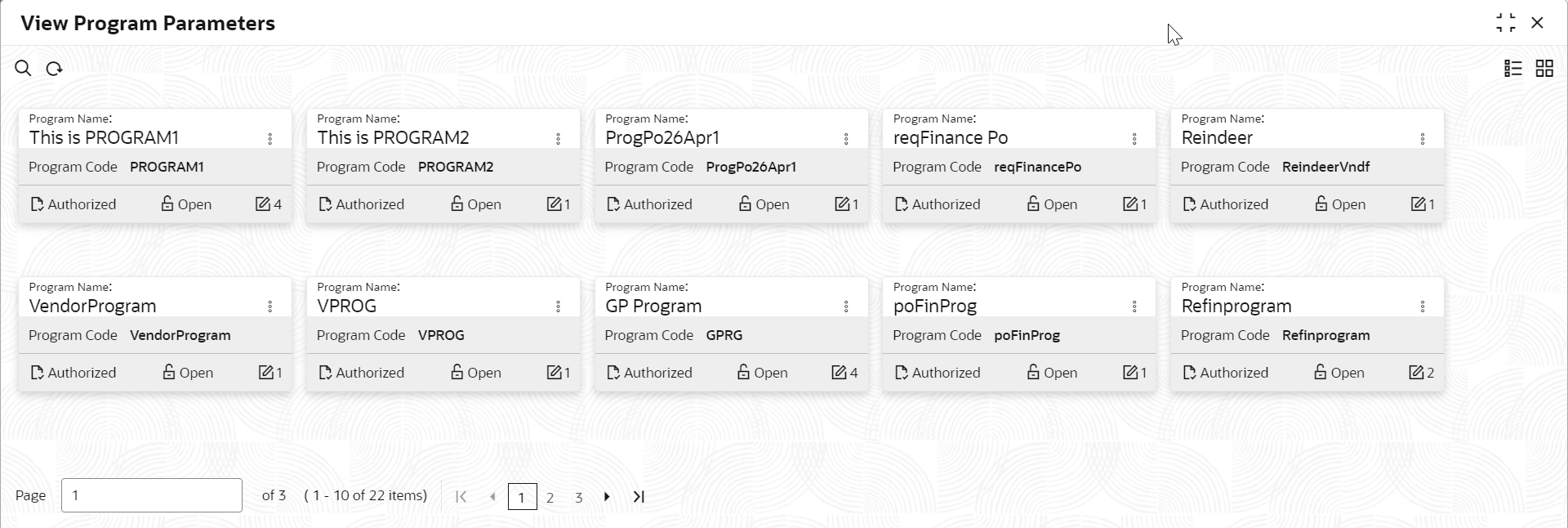Switch to list view layout
The image size is (1568, 528).
1512,68
